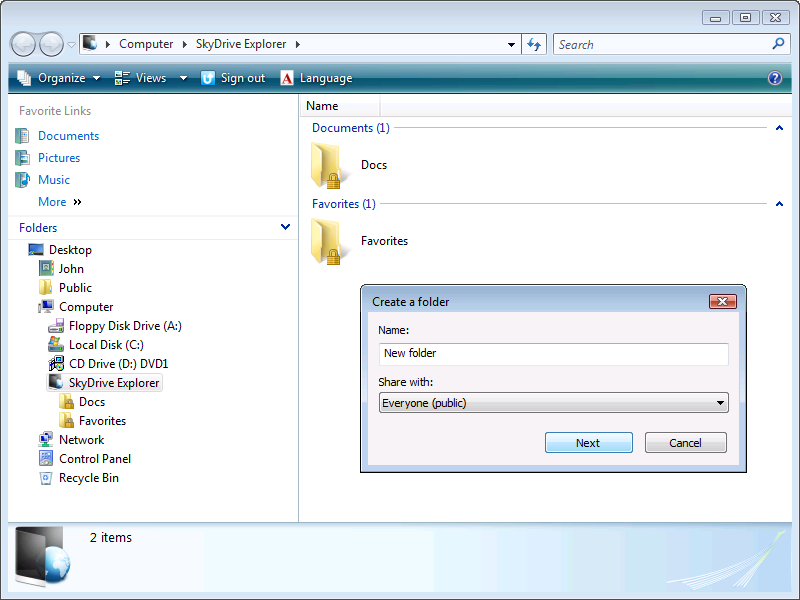Viewport: 800px width, 600px height.
Task: Select the Favorites locked folder icon
Action: tap(329, 241)
